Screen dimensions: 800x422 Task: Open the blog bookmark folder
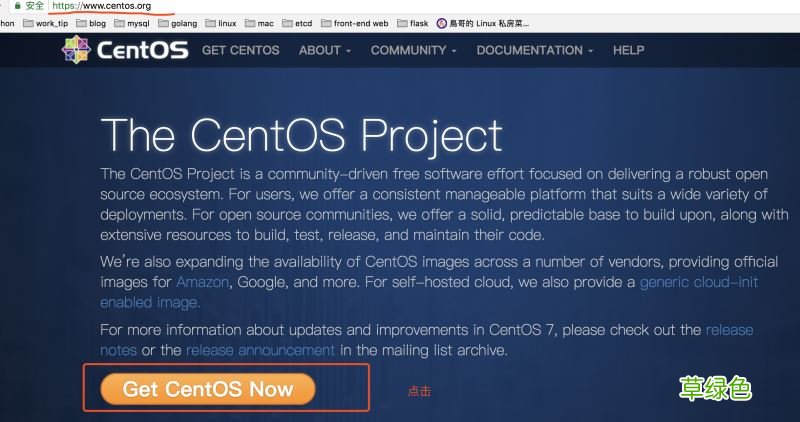(x=91, y=23)
